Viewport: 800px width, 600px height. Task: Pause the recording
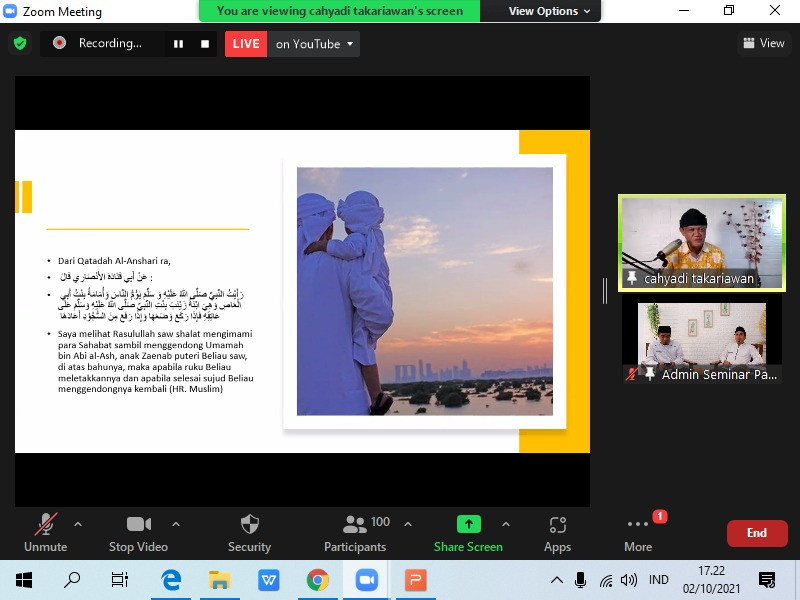tap(178, 43)
